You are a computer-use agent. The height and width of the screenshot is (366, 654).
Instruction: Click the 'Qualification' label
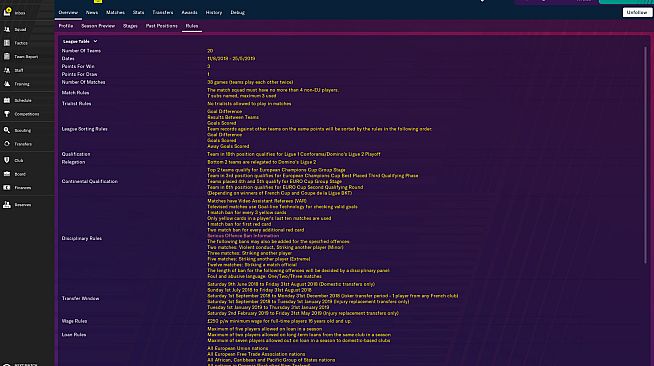76,154
